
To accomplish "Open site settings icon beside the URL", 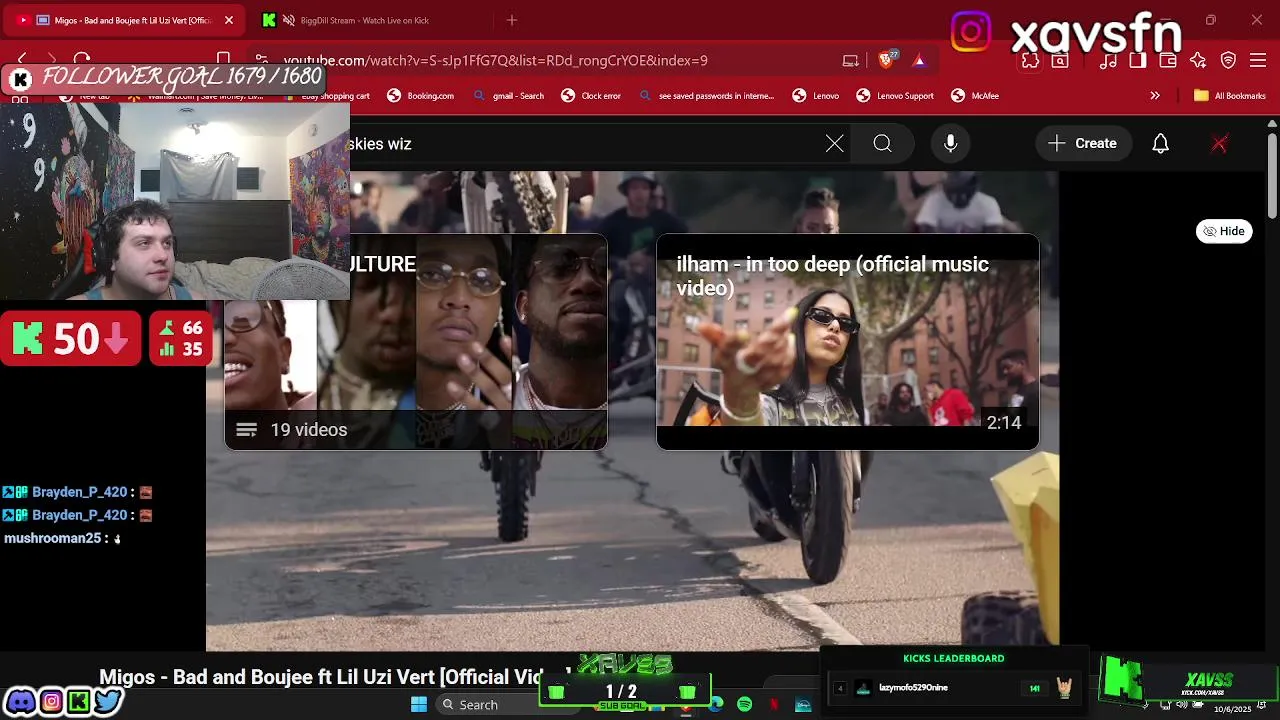I will tap(261, 60).
